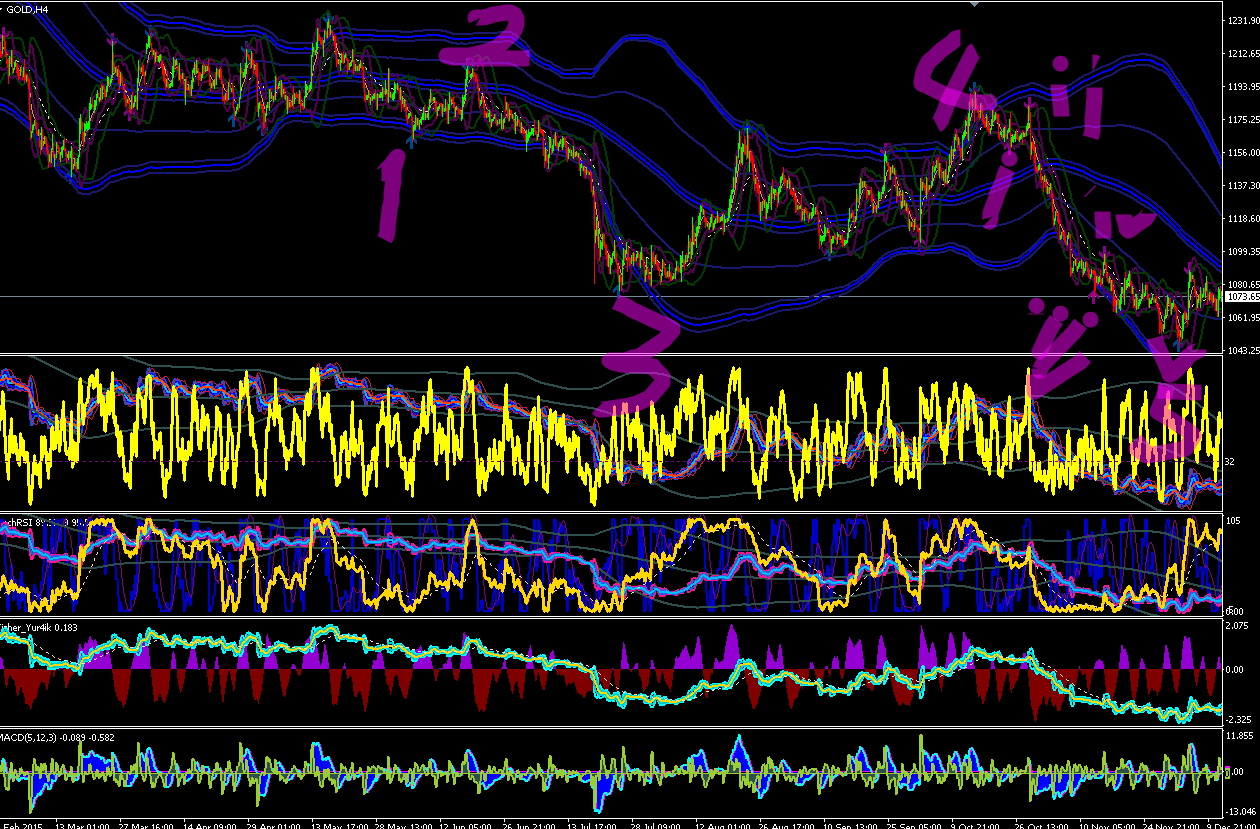
Task: Click the 105 scale value in chRSI pane
Action: coord(1234,521)
